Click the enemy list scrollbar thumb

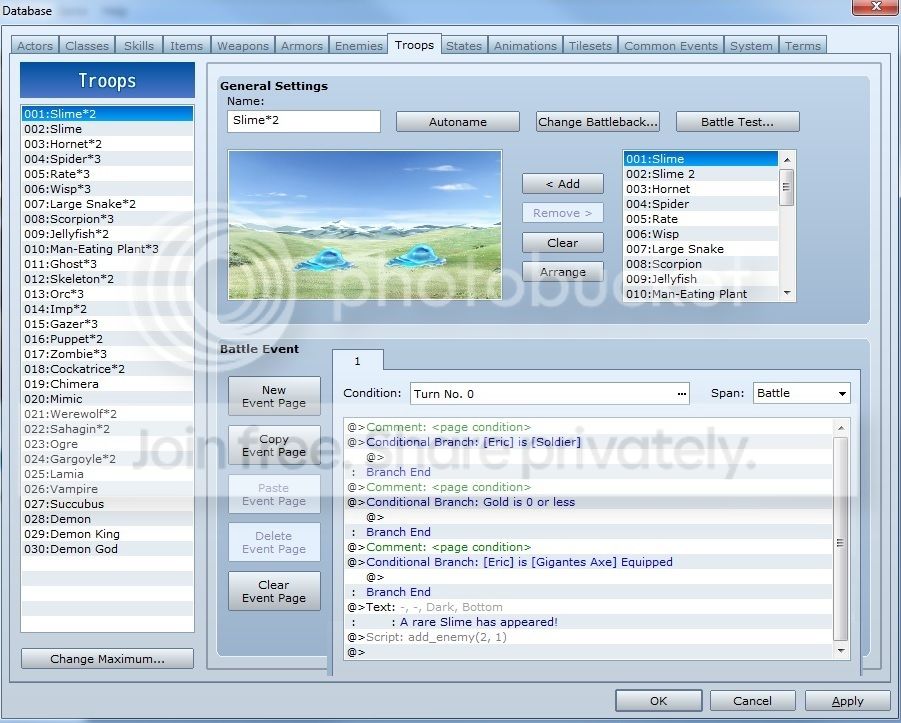[x=787, y=187]
